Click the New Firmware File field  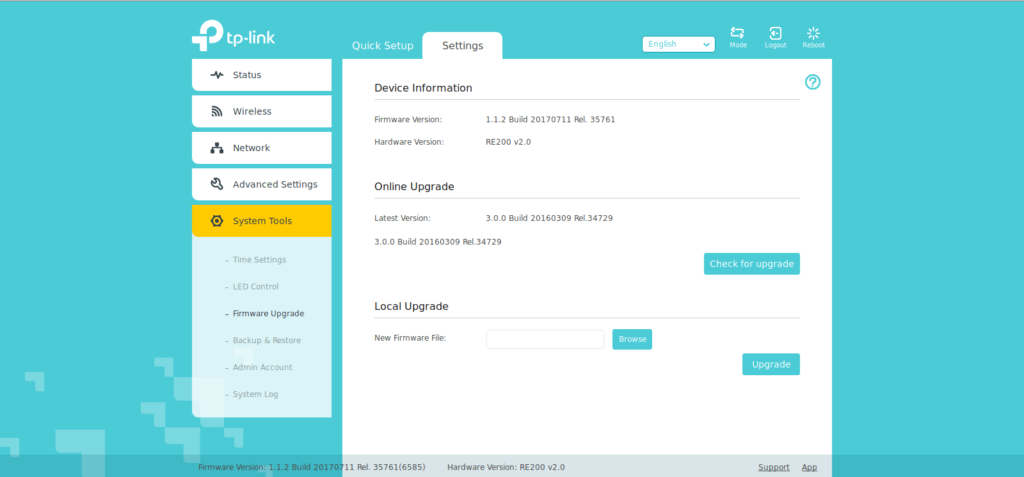[545, 339]
